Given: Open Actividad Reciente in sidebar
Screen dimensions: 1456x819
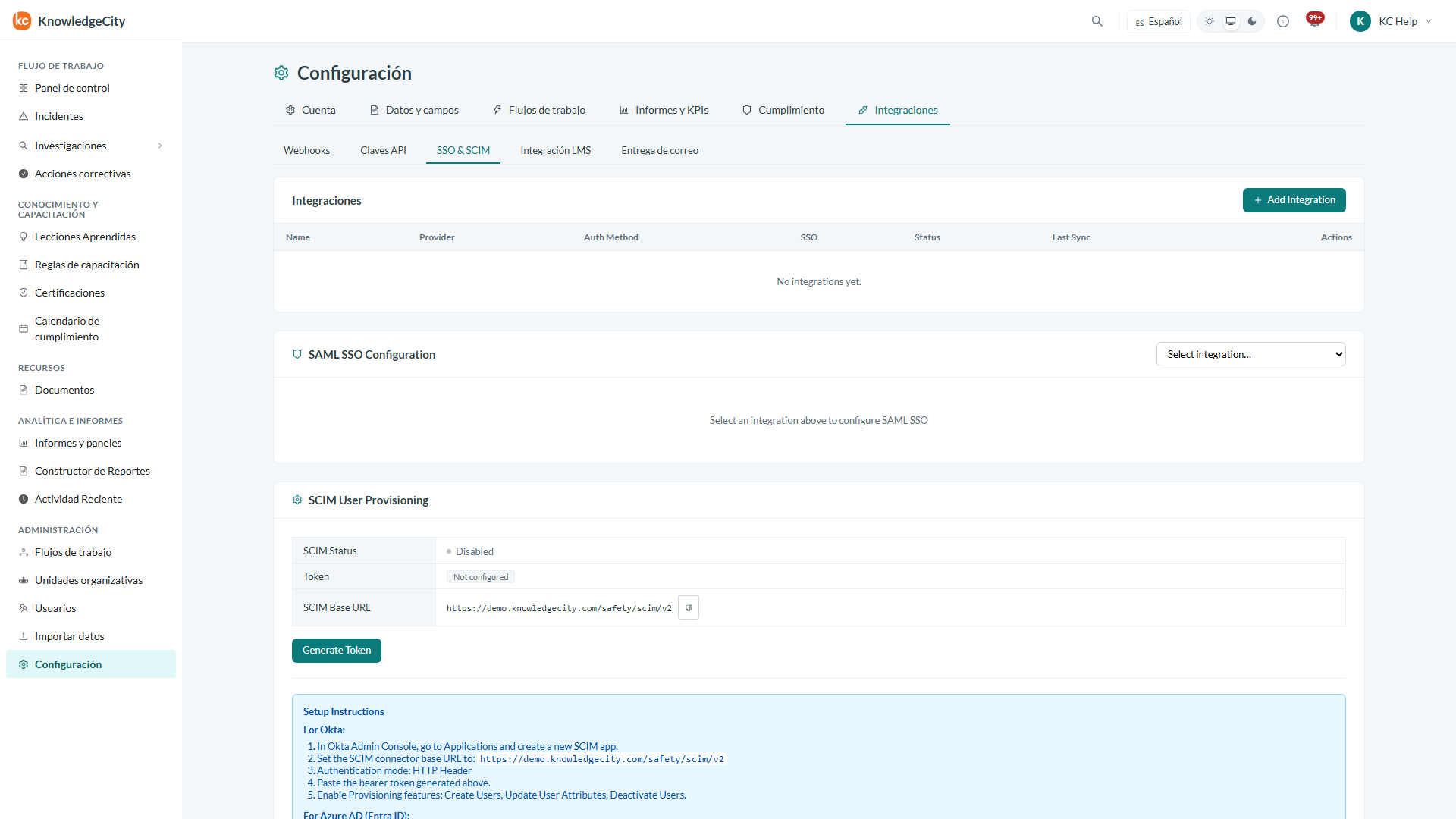Looking at the screenshot, I should [x=91, y=499].
